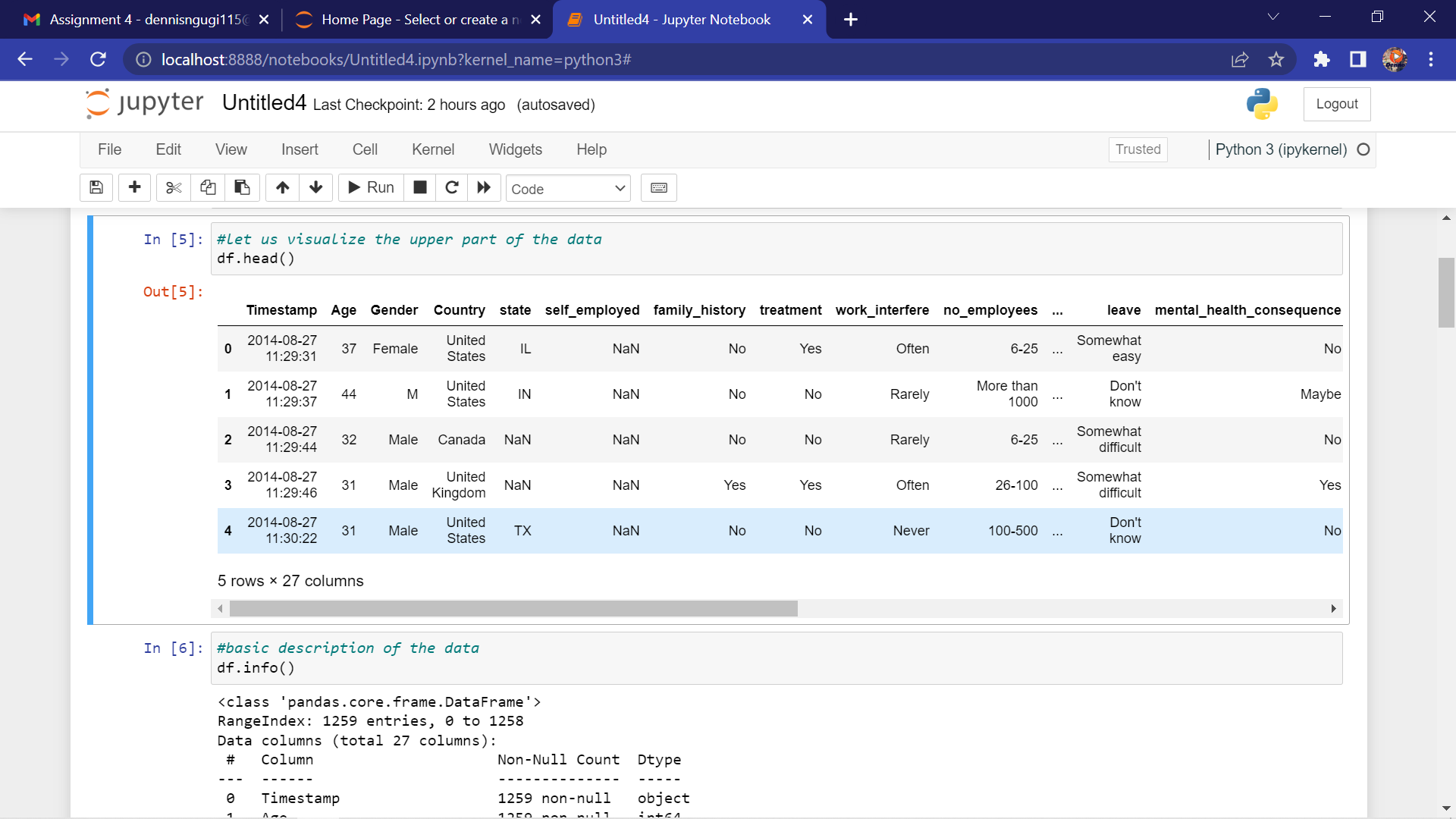Click the Trusted notebook indicator
The image size is (1456, 819).
[1137, 149]
